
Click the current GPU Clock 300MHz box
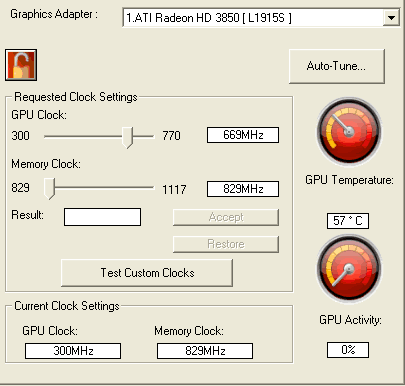coord(73,351)
